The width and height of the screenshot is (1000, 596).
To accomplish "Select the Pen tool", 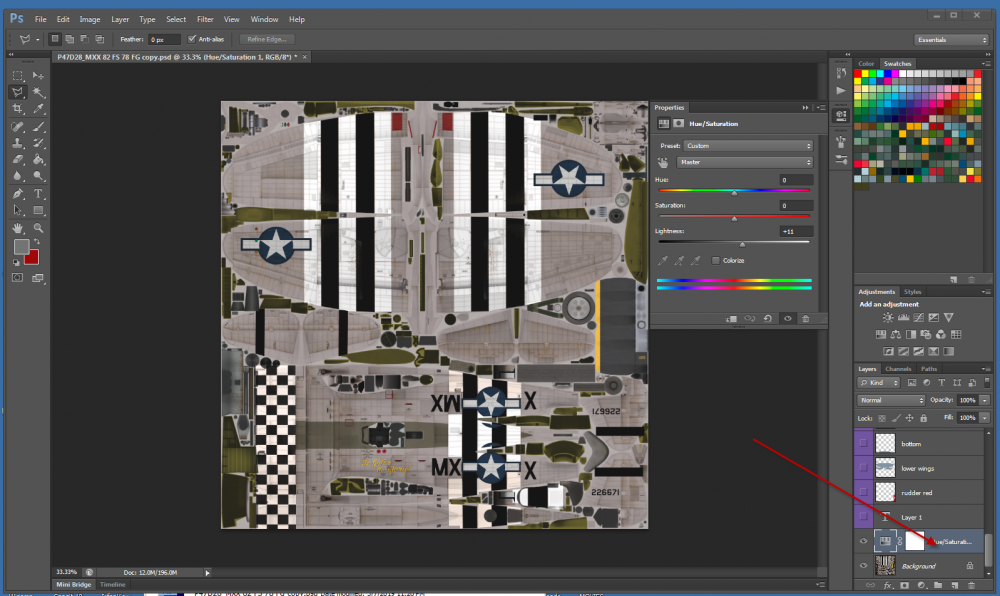I will (x=18, y=194).
